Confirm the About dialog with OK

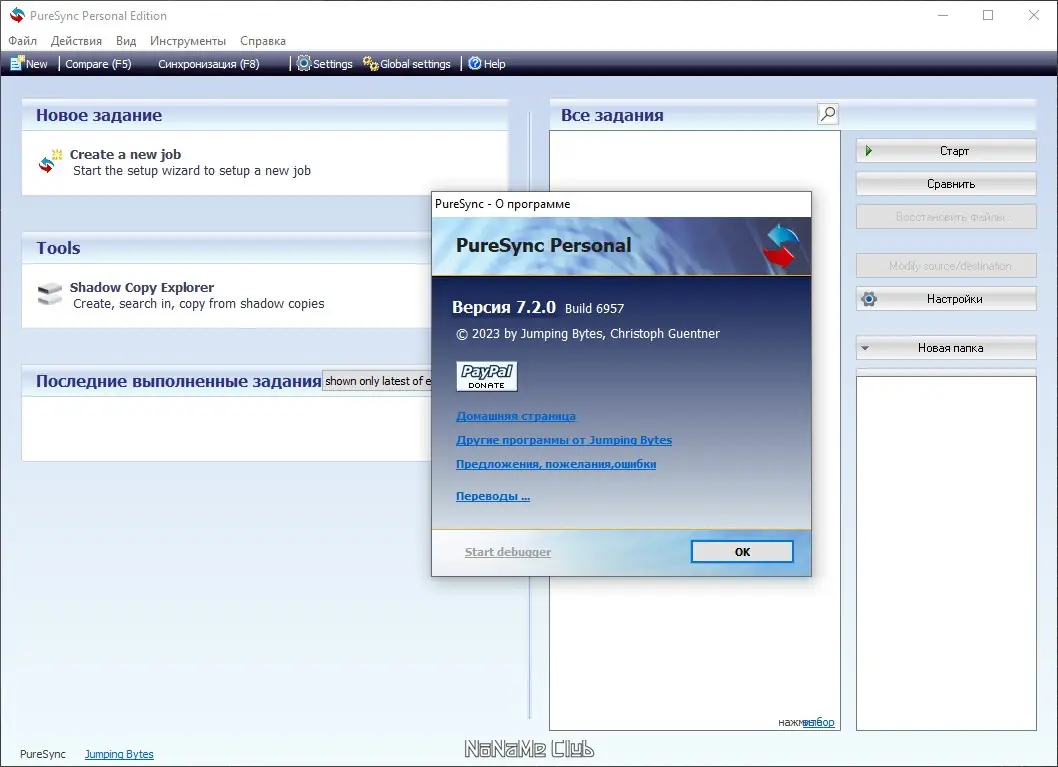(x=742, y=552)
